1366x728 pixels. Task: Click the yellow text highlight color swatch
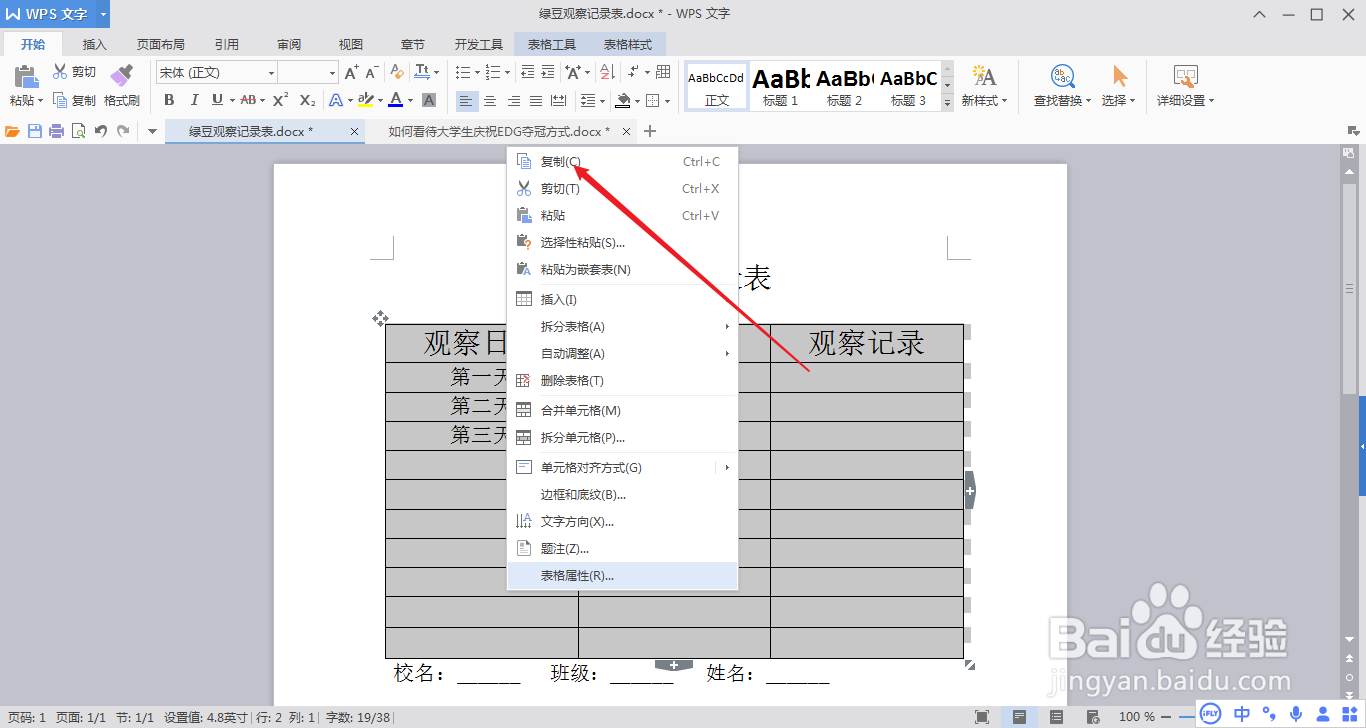[366, 100]
